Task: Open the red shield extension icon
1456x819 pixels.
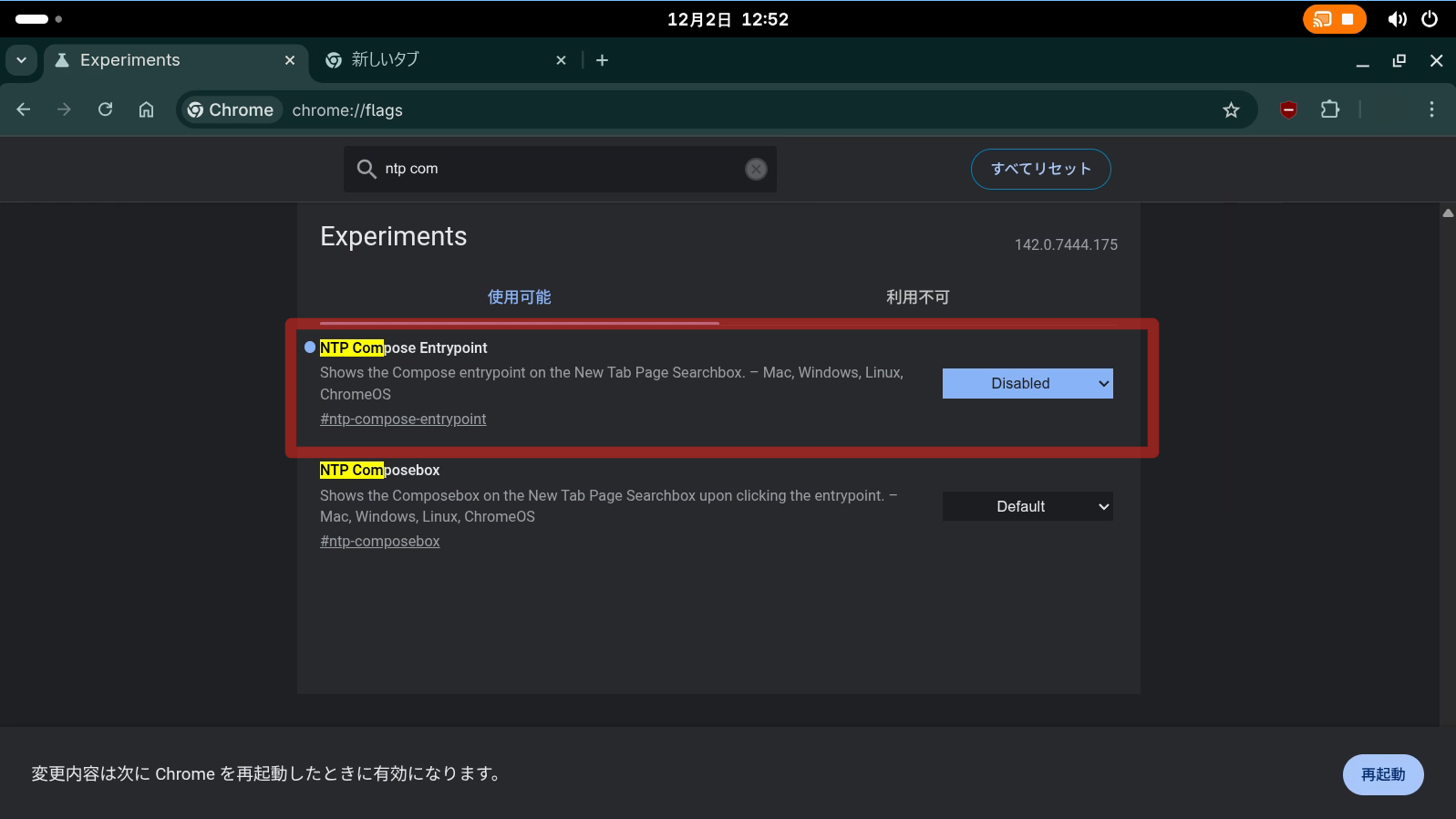Action: 1288,110
